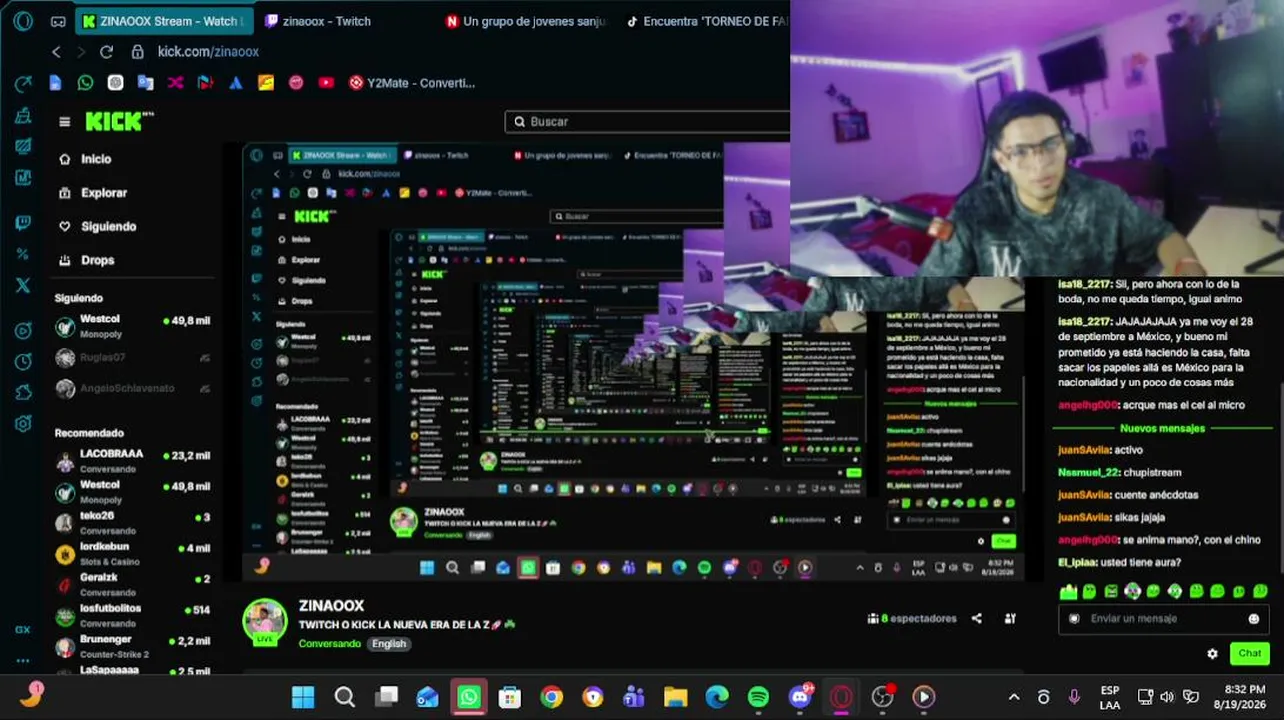Open LACOBRAAA recommended channel
The image size is (1284, 720).
[x=133, y=460]
